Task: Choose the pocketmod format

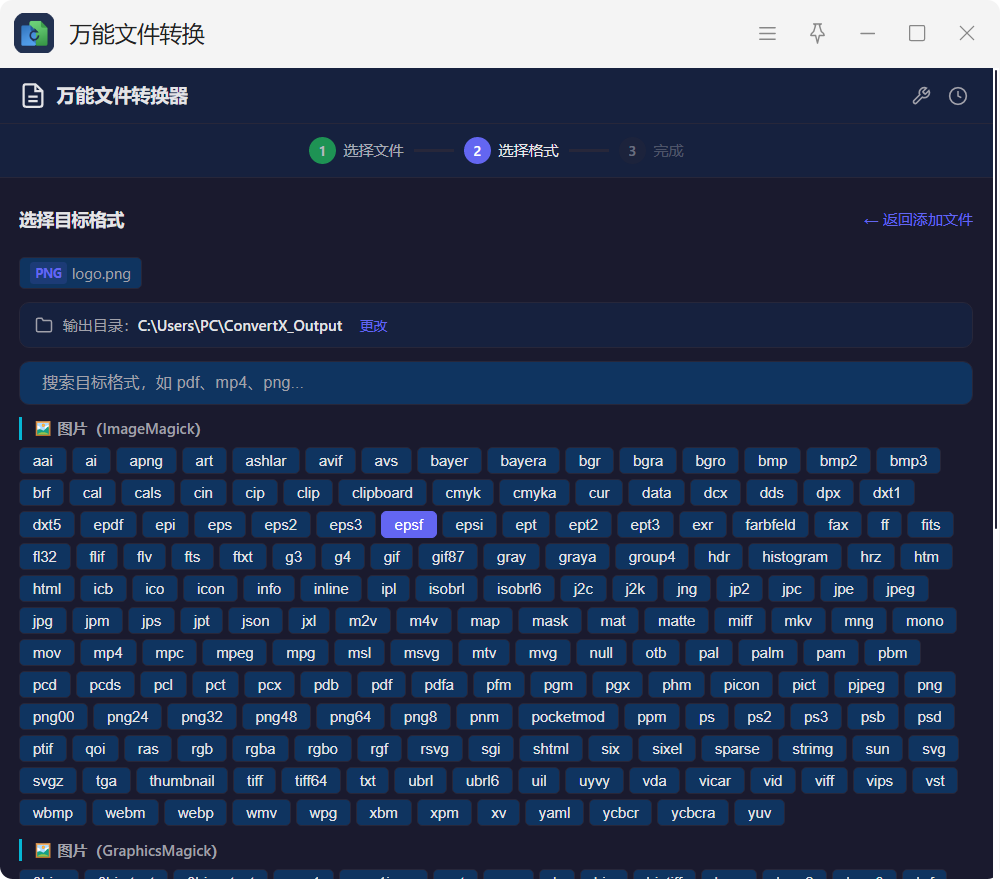Action: (568, 717)
